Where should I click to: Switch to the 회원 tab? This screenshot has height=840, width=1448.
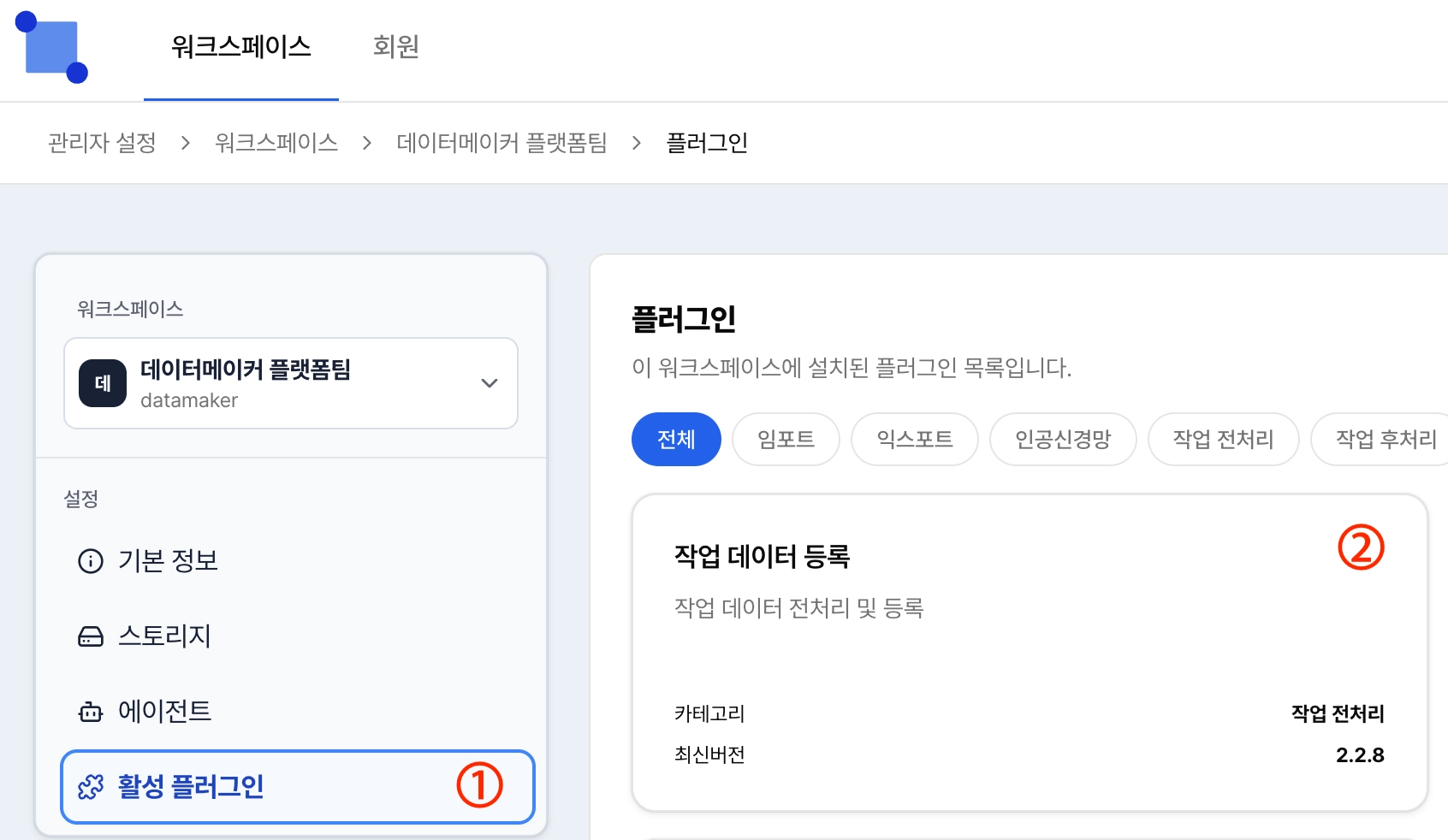tap(396, 46)
